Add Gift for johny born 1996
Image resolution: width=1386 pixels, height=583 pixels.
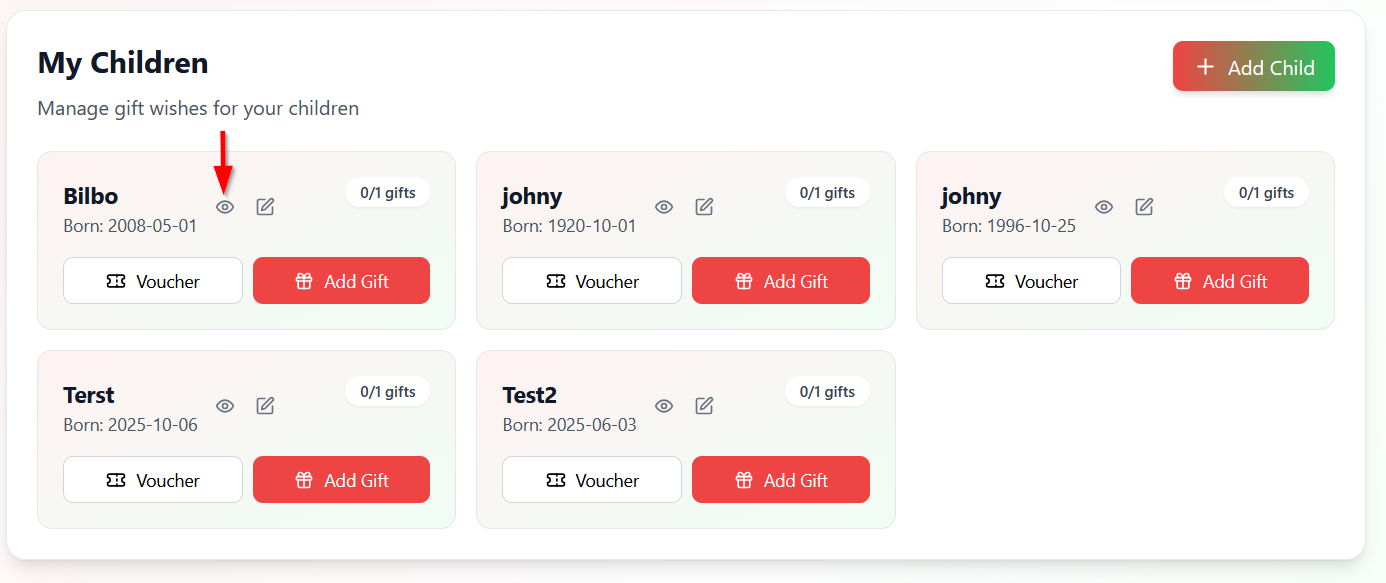click(1219, 281)
